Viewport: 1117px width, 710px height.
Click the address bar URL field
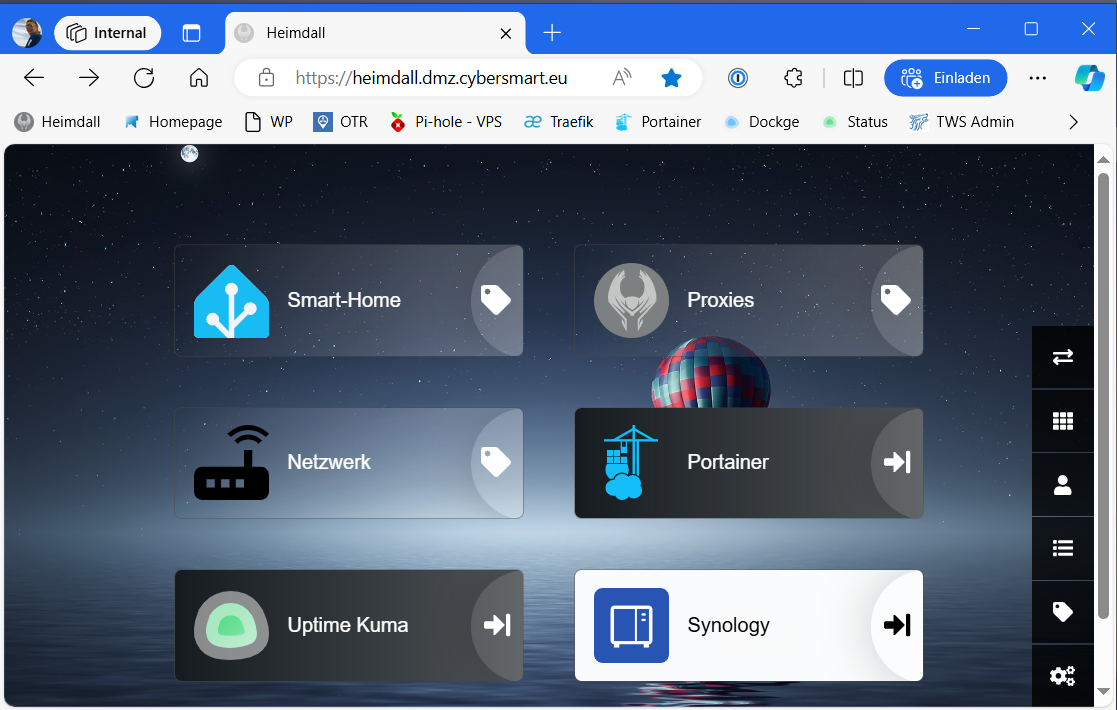coord(431,78)
